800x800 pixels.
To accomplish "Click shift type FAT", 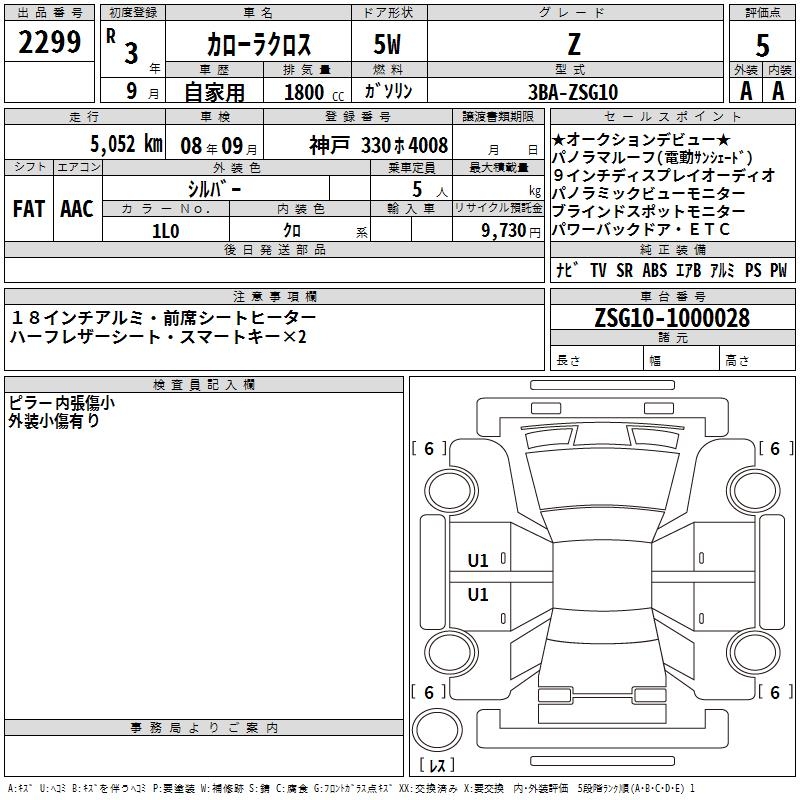I will [x=29, y=209].
